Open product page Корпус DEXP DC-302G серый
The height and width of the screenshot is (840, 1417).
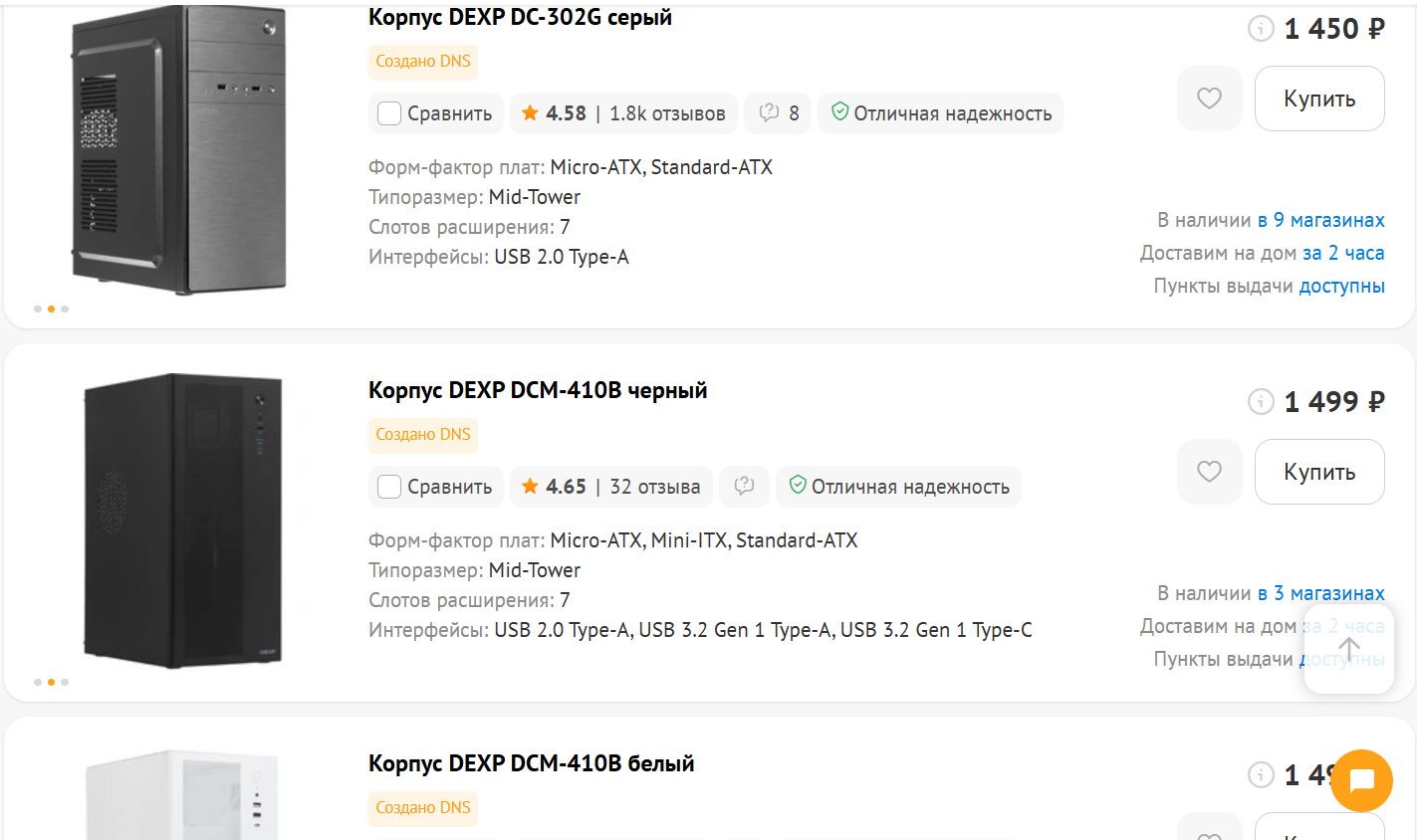(520, 18)
